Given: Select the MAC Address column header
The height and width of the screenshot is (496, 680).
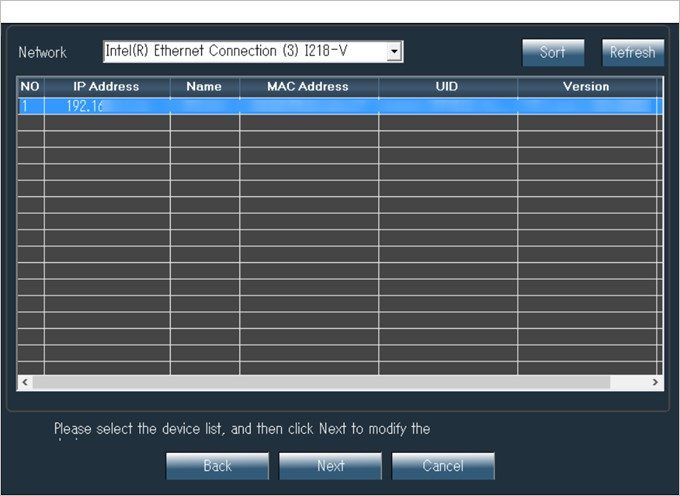Looking at the screenshot, I should (x=308, y=87).
